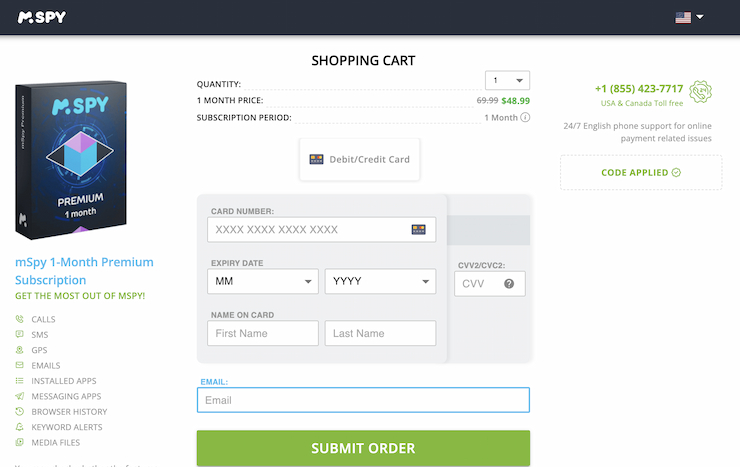Click the Email input field
The height and width of the screenshot is (467, 740).
coord(363,400)
